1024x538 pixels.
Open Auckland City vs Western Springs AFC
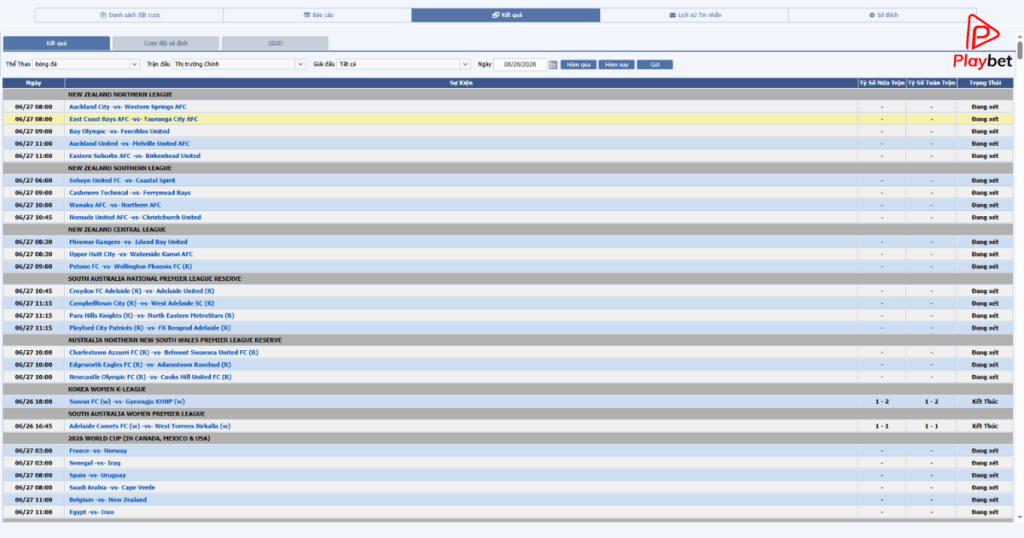point(127,106)
